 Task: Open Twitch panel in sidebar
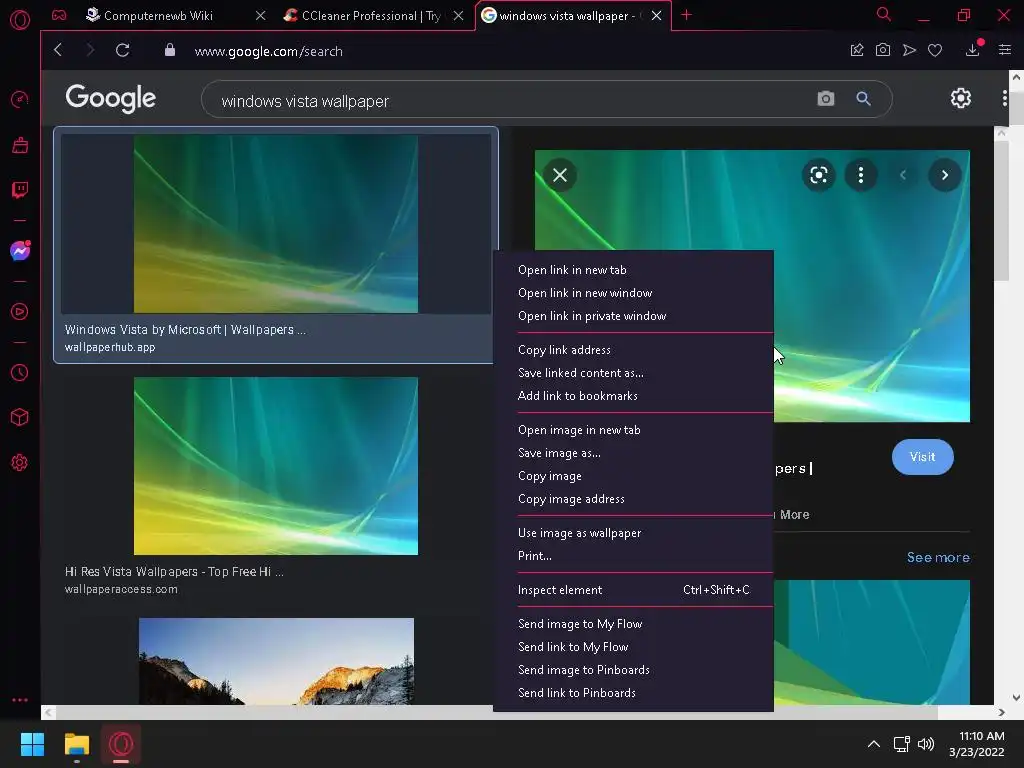(x=20, y=190)
